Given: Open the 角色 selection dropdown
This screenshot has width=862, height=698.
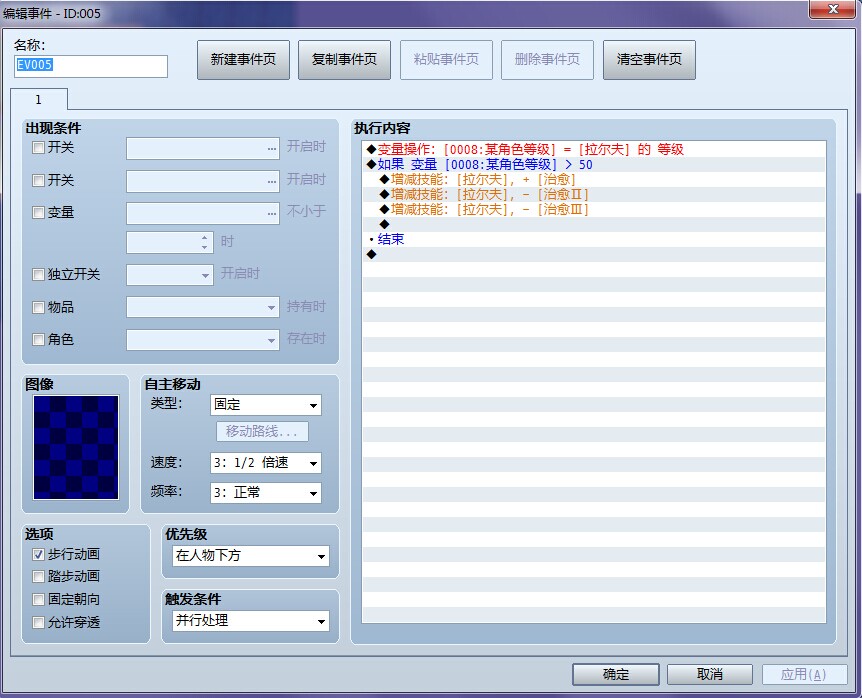Looking at the screenshot, I should coord(202,340).
